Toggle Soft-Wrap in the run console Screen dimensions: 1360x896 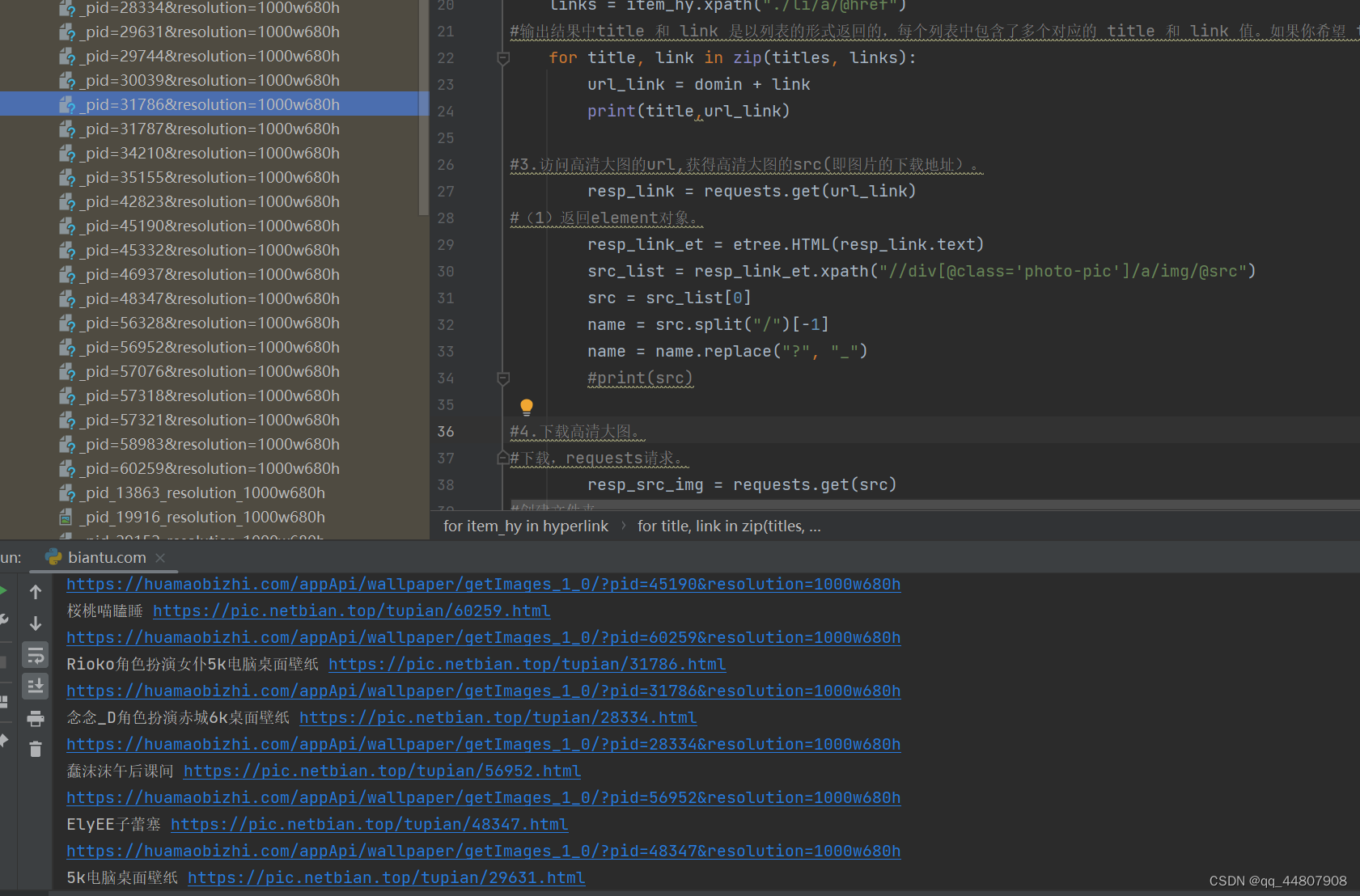36,655
